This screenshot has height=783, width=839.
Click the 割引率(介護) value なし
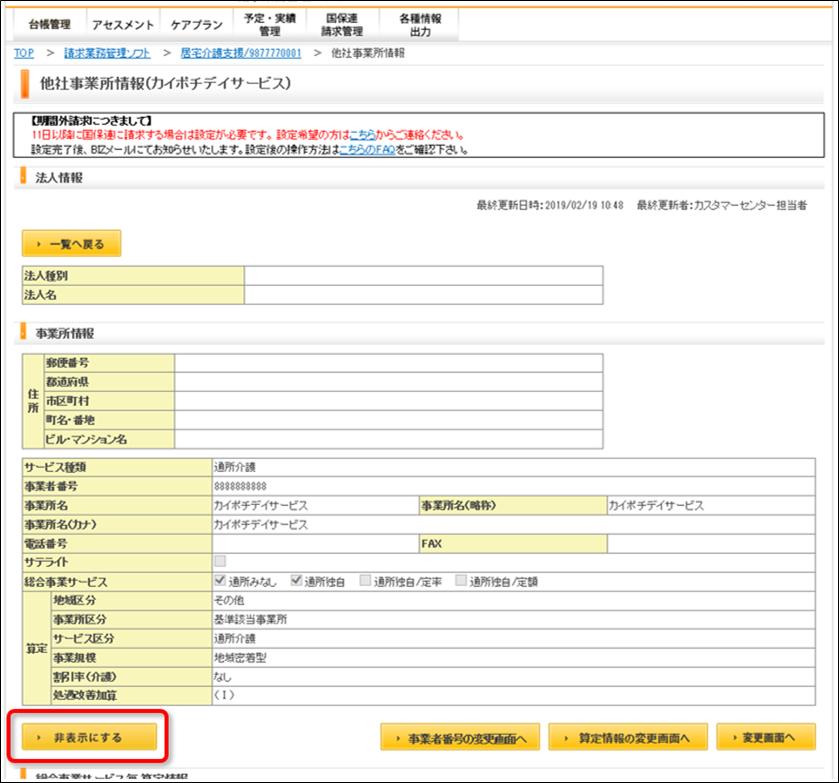click(223, 677)
